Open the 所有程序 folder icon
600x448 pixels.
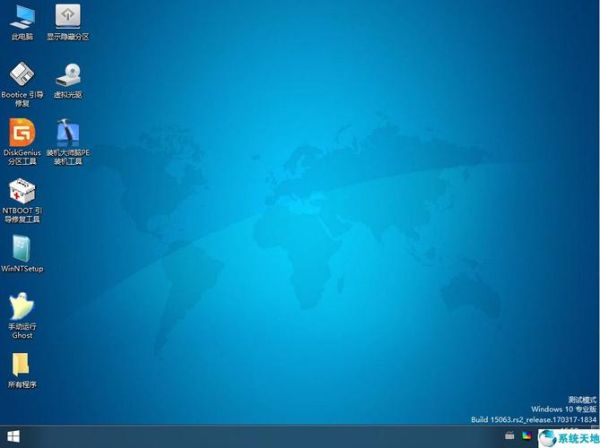pos(21,364)
